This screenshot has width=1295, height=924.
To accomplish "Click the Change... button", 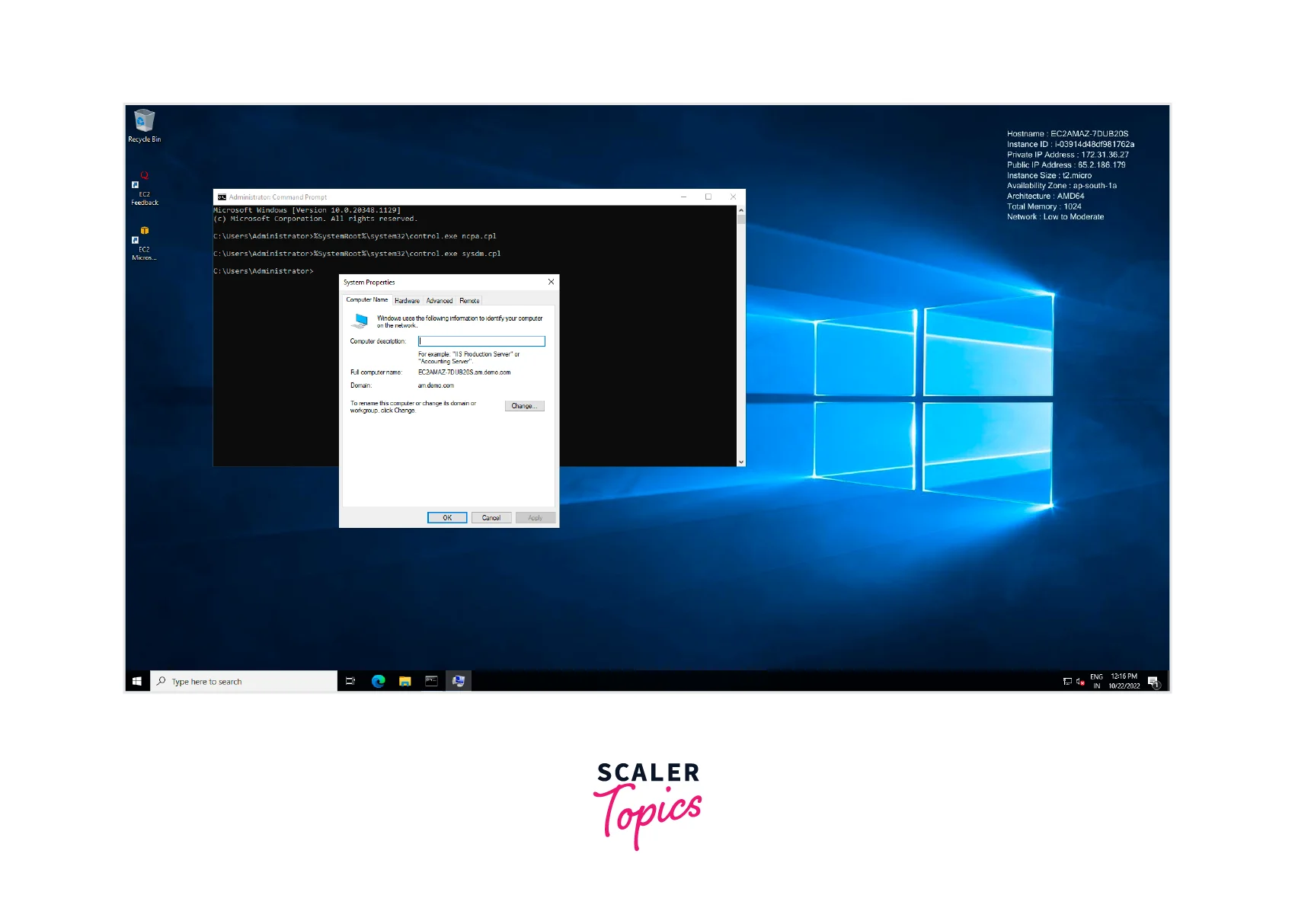I will [x=524, y=406].
